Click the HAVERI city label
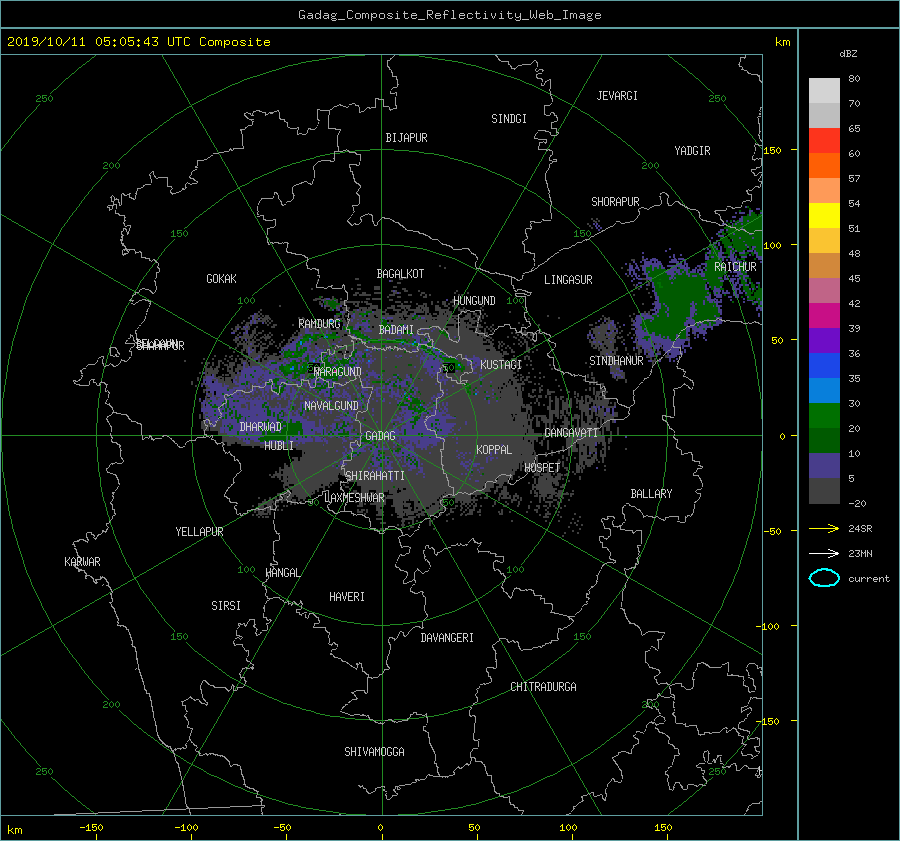Viewport: 900px width, 841px height. click(347, 597)
